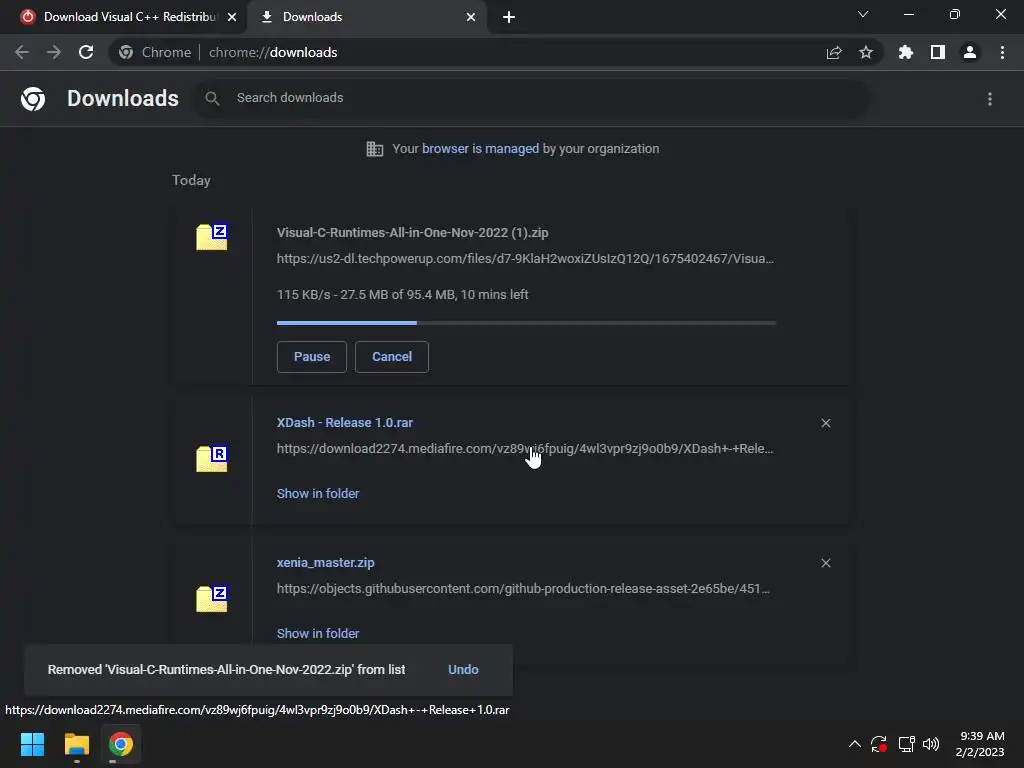Open the clock showing 9:39 AM
The width and height of the screenshot is (1024, 768).
tap(980, 744)
